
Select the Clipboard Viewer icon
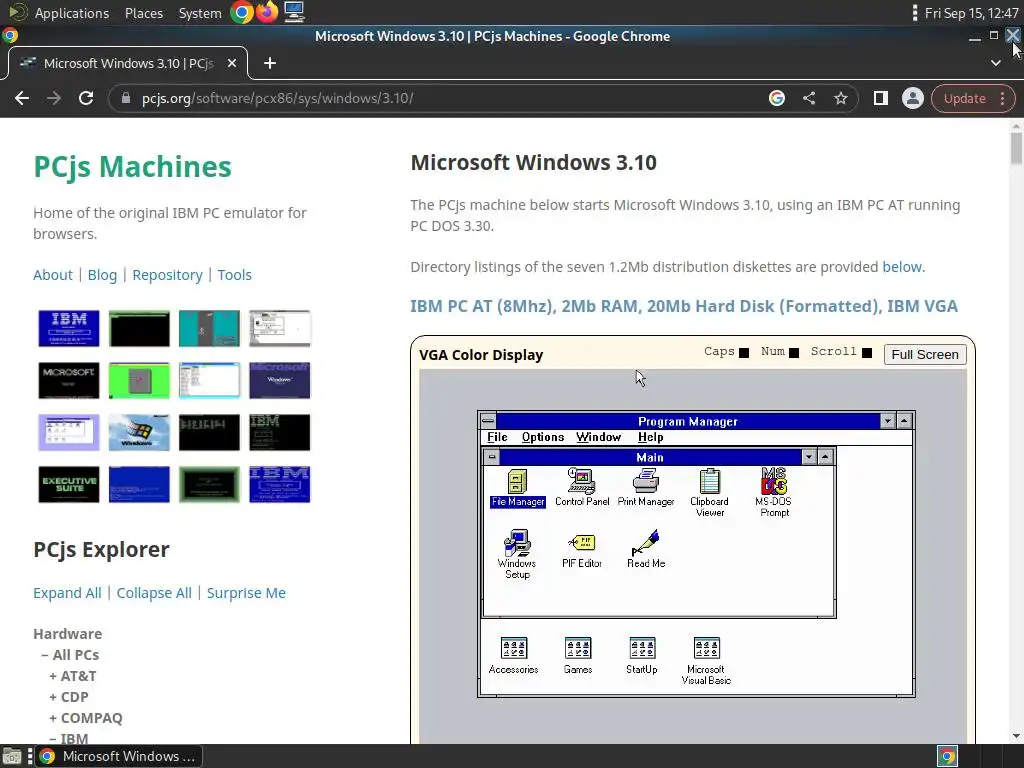coord(709,493)
